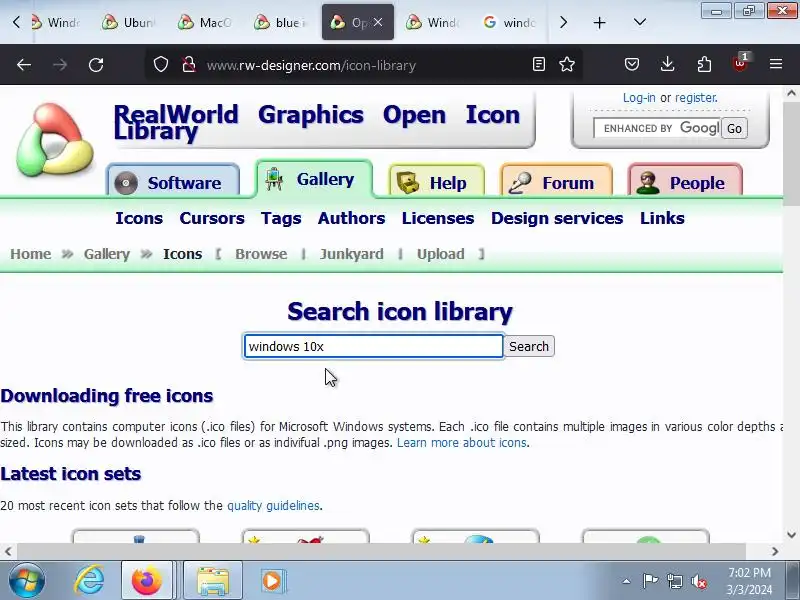
Task: Click the muted volume tray icon
Action: point(699,581)
